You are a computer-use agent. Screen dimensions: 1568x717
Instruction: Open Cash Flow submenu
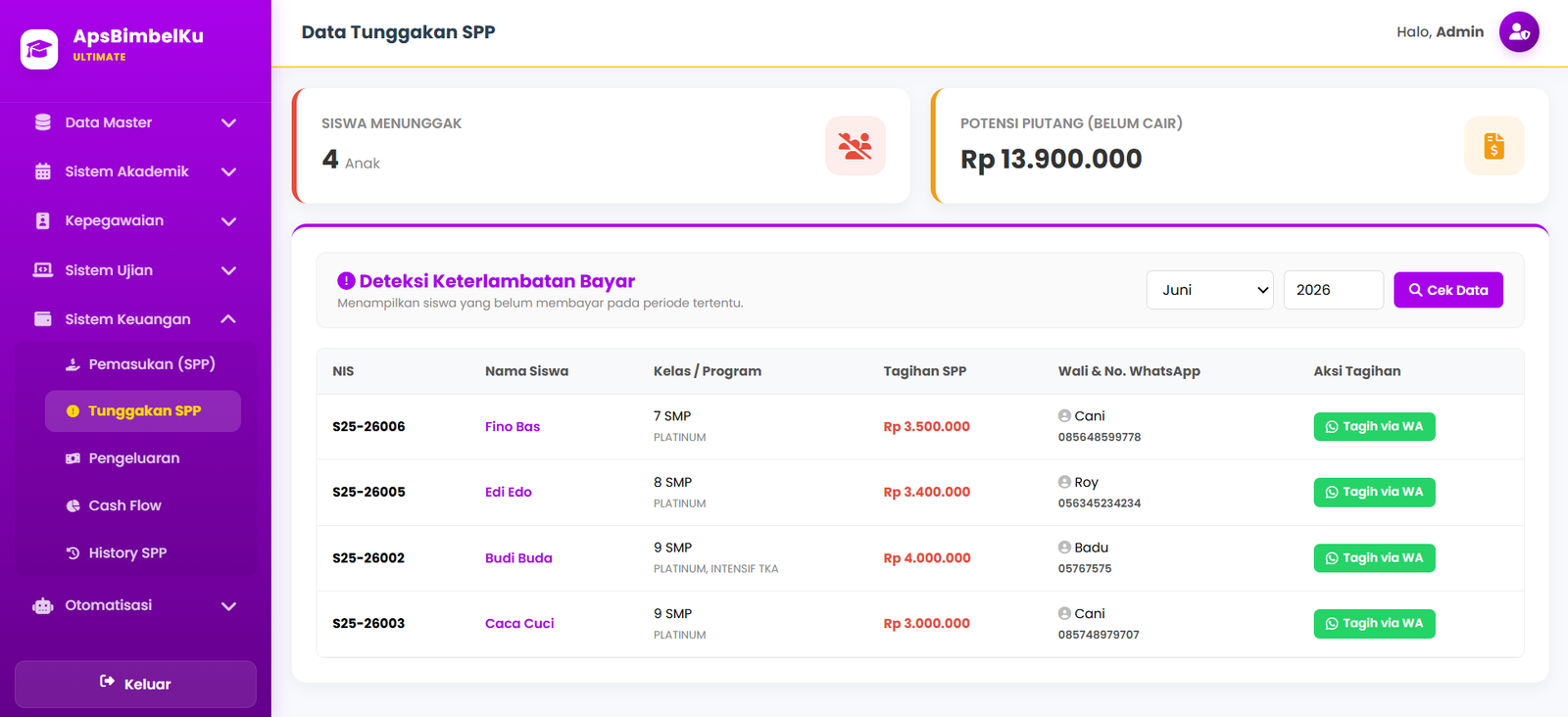tap(143, 505)
